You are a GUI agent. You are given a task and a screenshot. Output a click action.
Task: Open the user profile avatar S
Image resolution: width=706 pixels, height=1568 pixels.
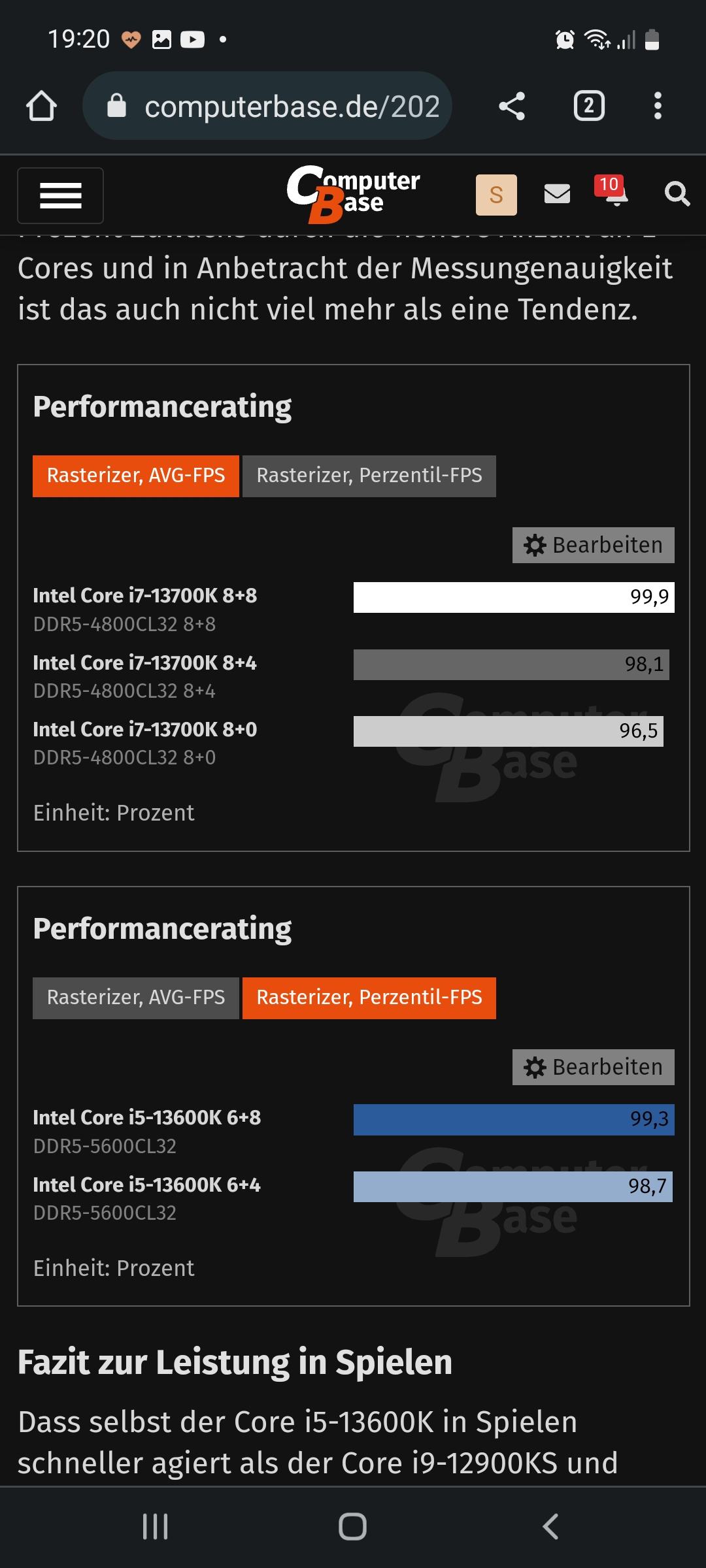[496, 195]
